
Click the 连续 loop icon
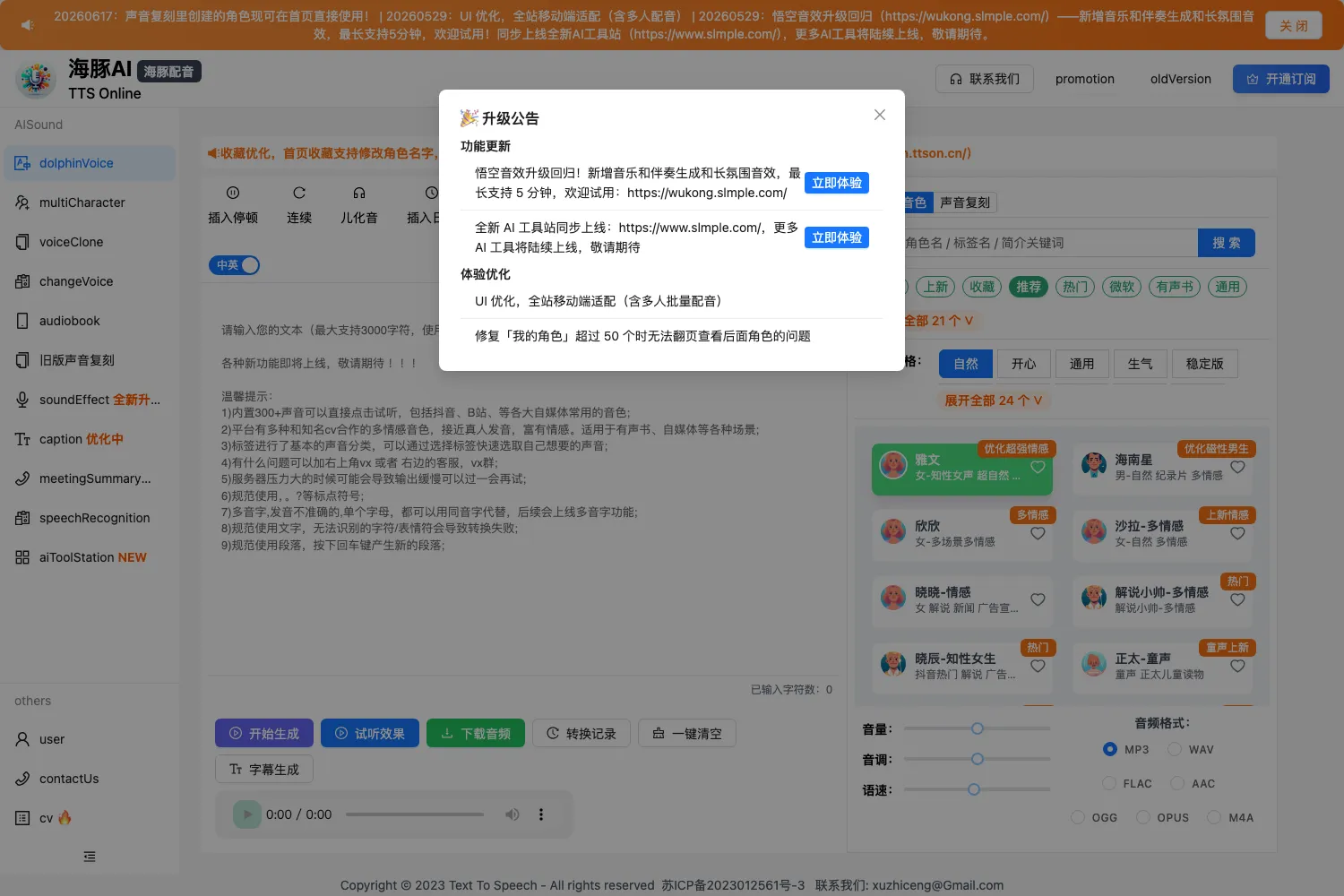tap(299, 193)
